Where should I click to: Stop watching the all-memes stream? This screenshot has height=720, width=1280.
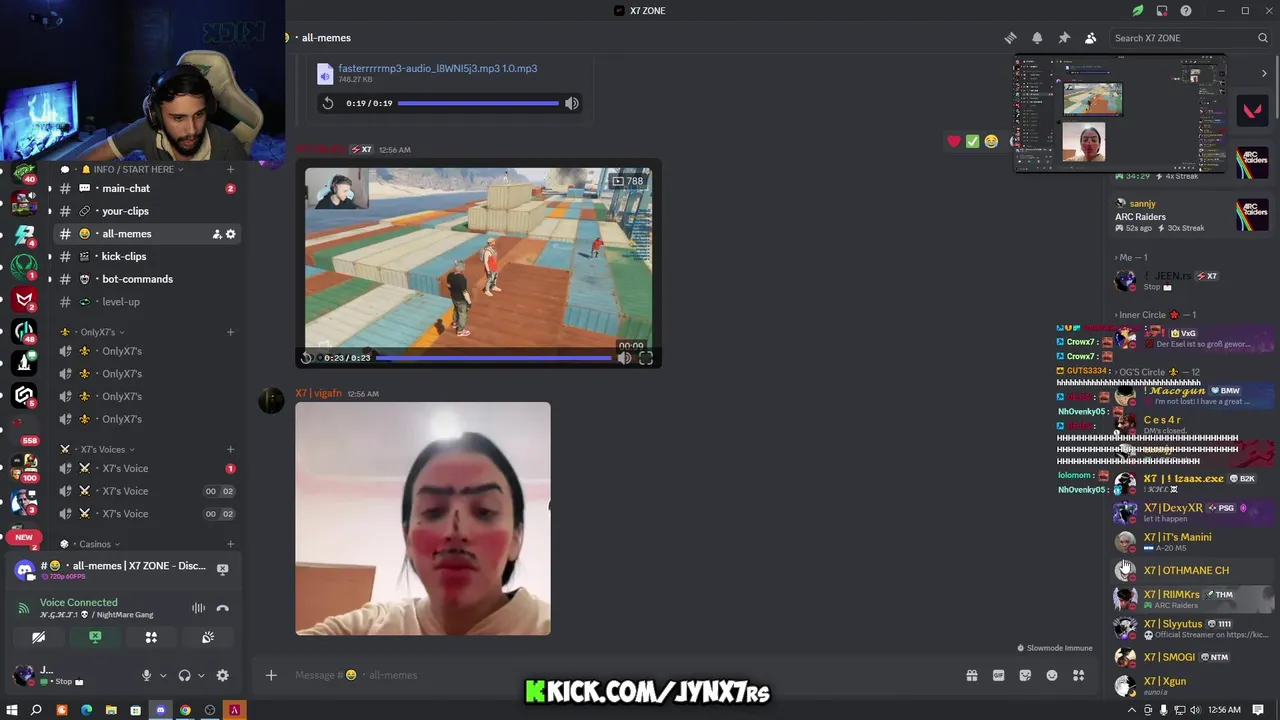tap(222, 569)
